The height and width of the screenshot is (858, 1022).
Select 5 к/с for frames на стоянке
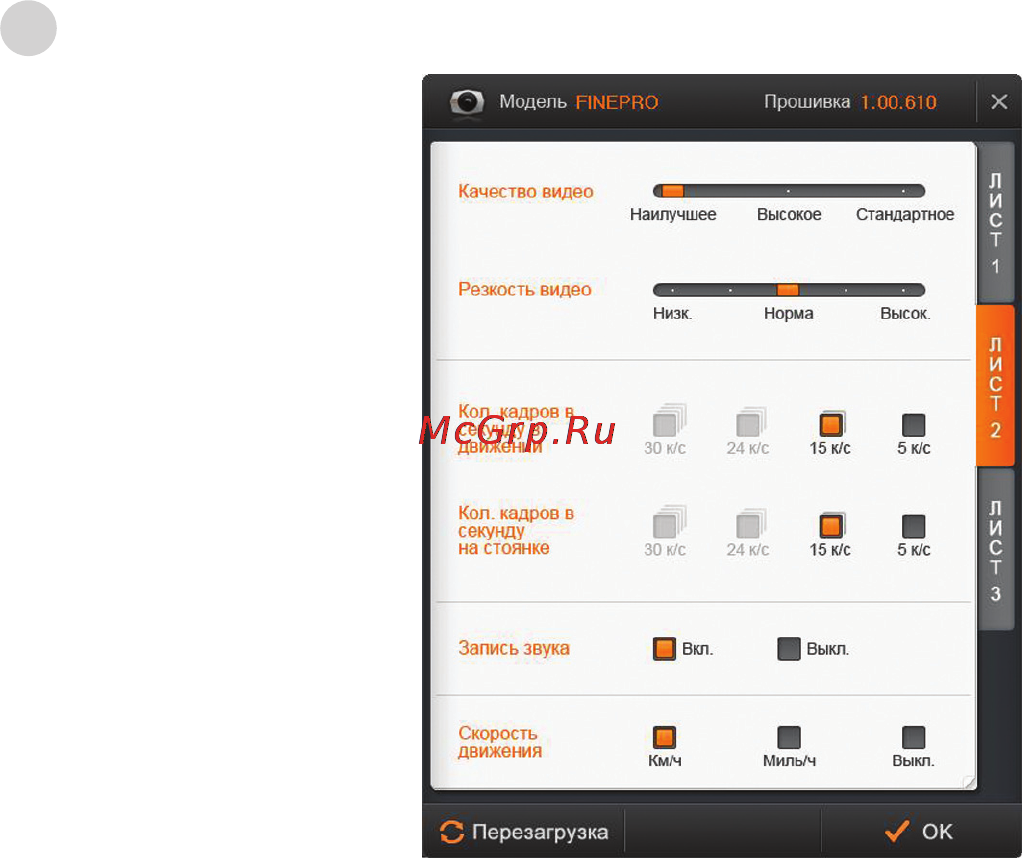914,526
